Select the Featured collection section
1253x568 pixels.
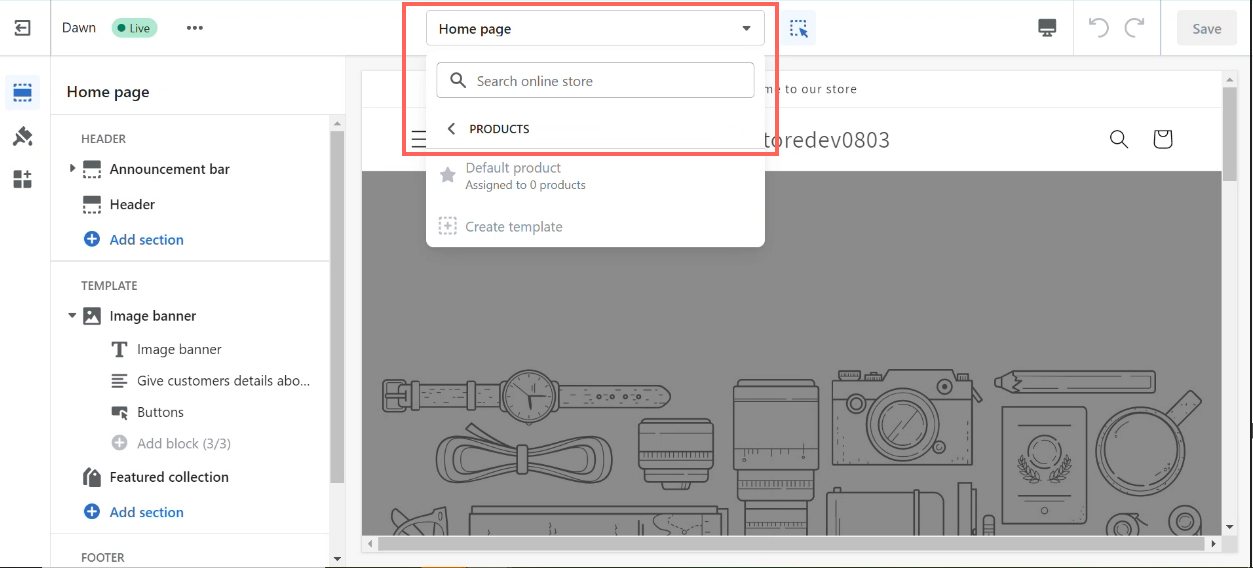click(169, 477)
